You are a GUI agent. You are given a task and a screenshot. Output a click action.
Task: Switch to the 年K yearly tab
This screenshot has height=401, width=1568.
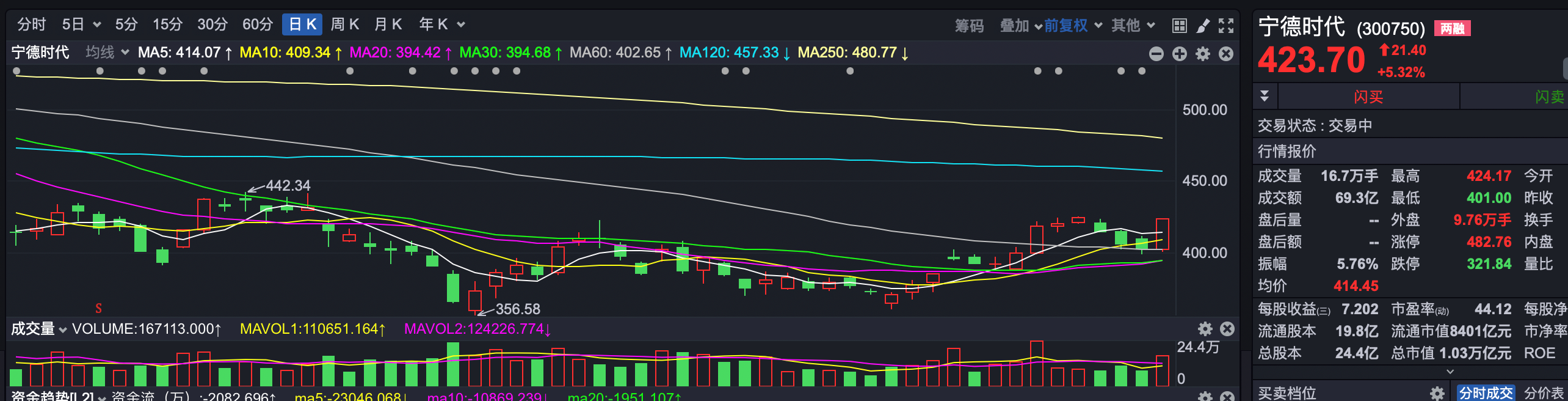pos(434,24)
